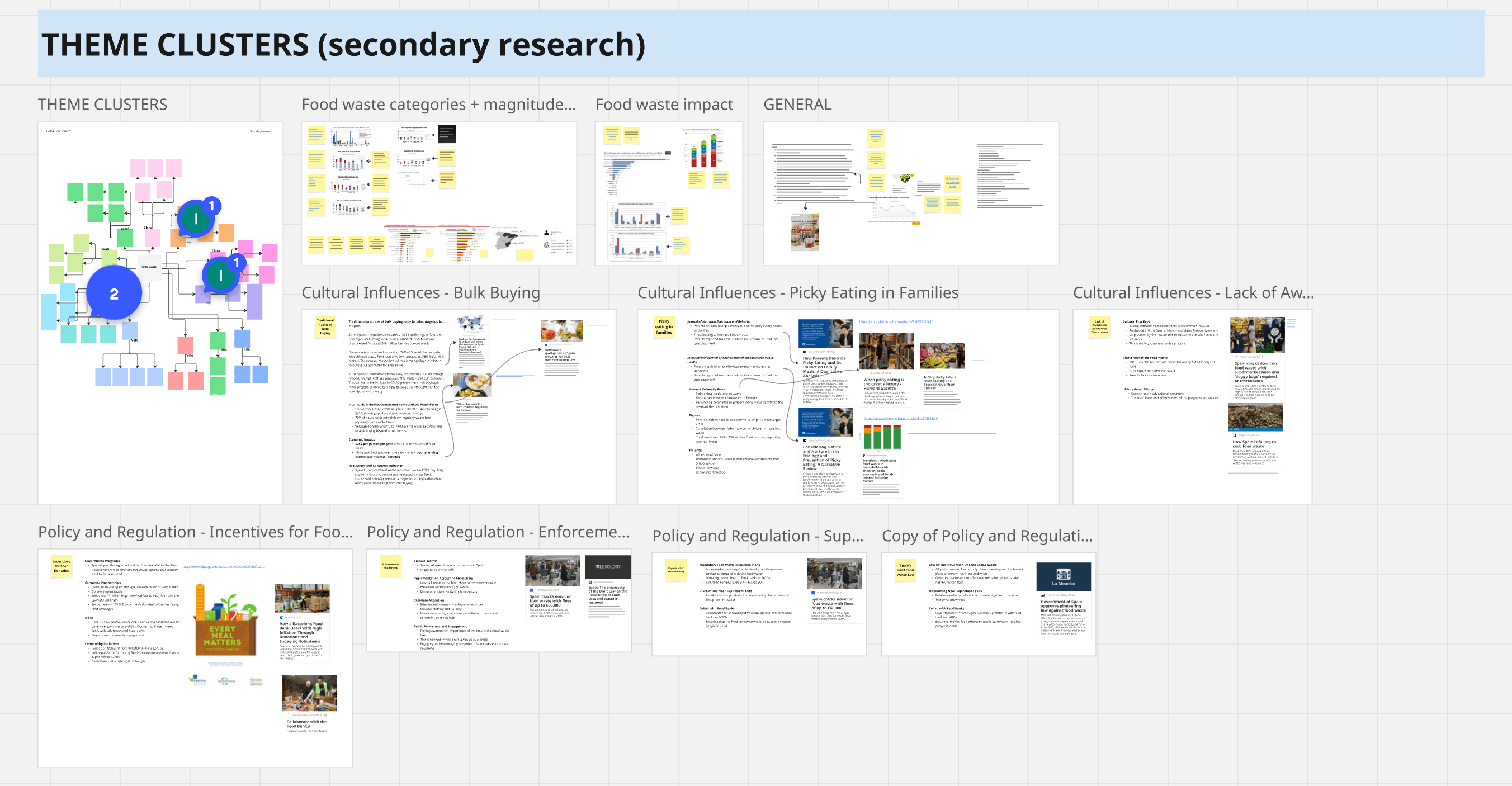Click the 'Food waste impact' frame title
Image resolution: width=1512 pixels, height=786 pixels.
pos(664,105)
